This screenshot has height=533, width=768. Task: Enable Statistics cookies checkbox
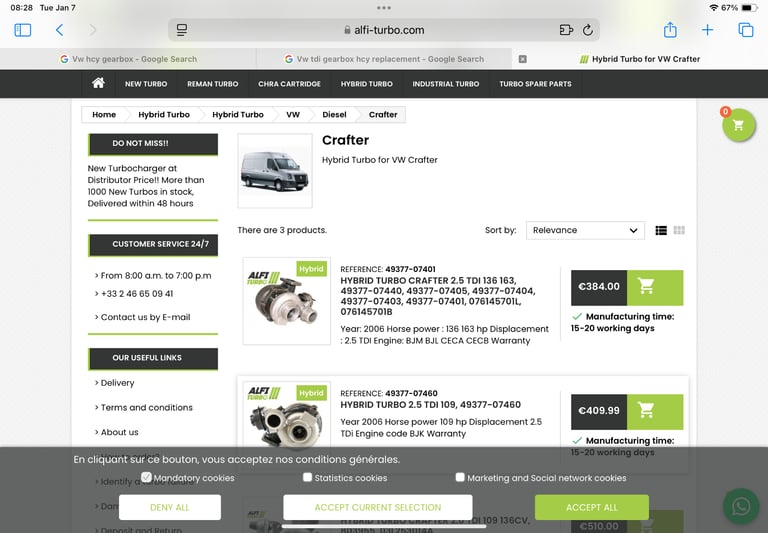307,477
